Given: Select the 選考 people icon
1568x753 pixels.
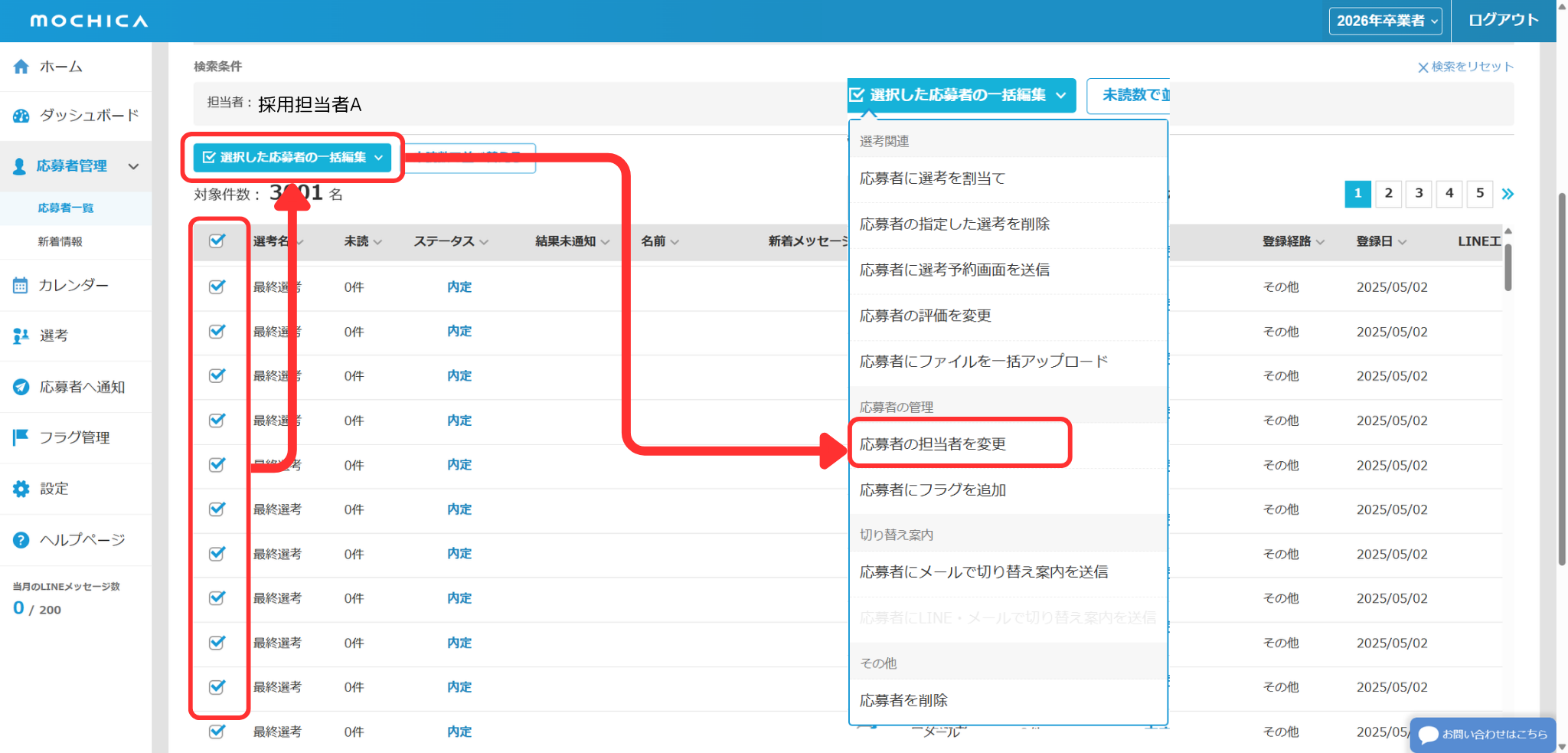Looking at the screenshot, I should click(21, 336).
